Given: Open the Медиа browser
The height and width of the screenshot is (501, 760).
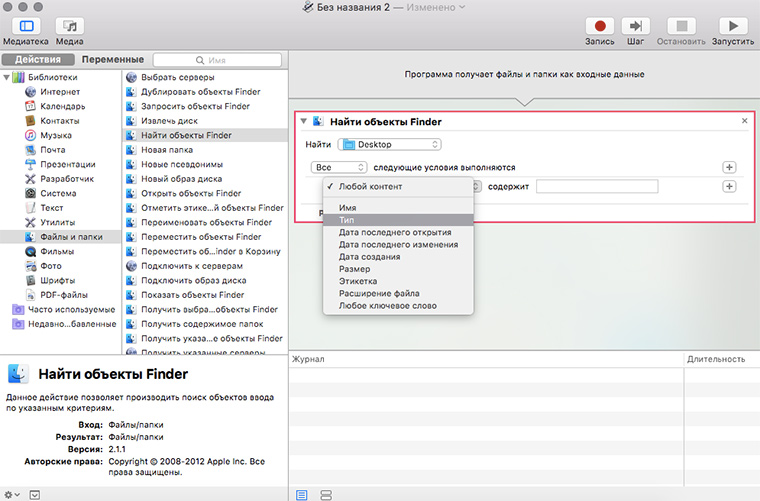Looking at the screenshot, I should point(70,26).
